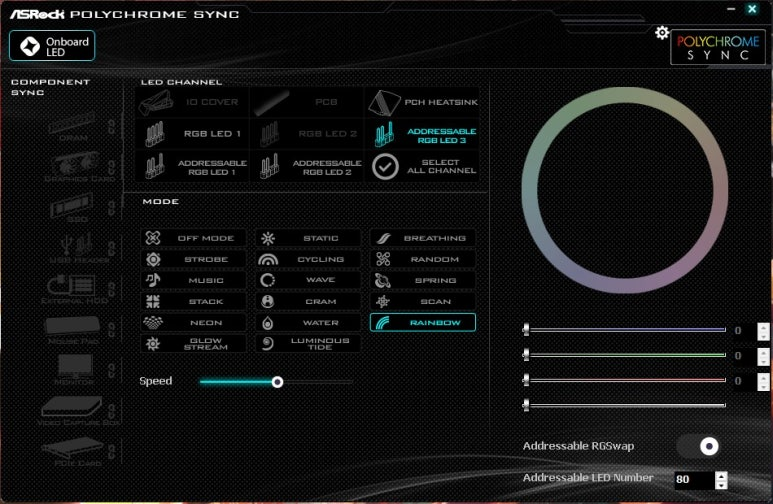Toggle Mouse Pad component sync
This screenshot has height=504, width=773.
[x=111, y=329]
